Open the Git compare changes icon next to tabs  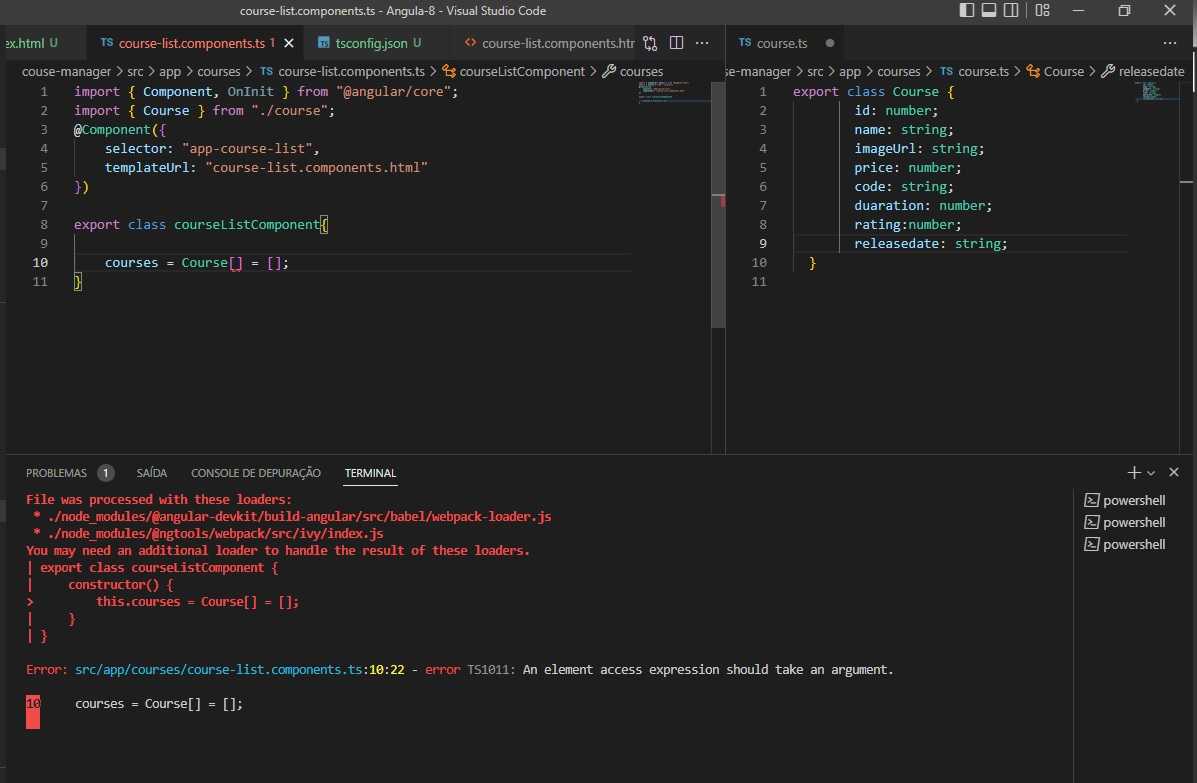[650, 43]
